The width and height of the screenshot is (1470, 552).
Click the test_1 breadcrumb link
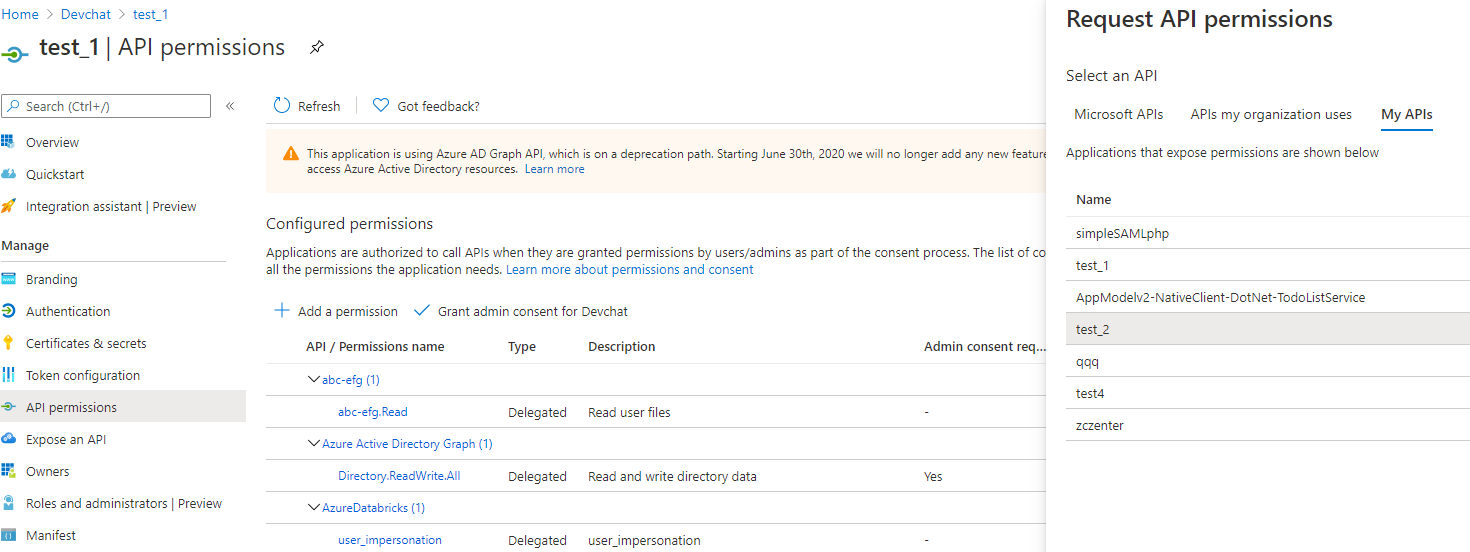151,14
